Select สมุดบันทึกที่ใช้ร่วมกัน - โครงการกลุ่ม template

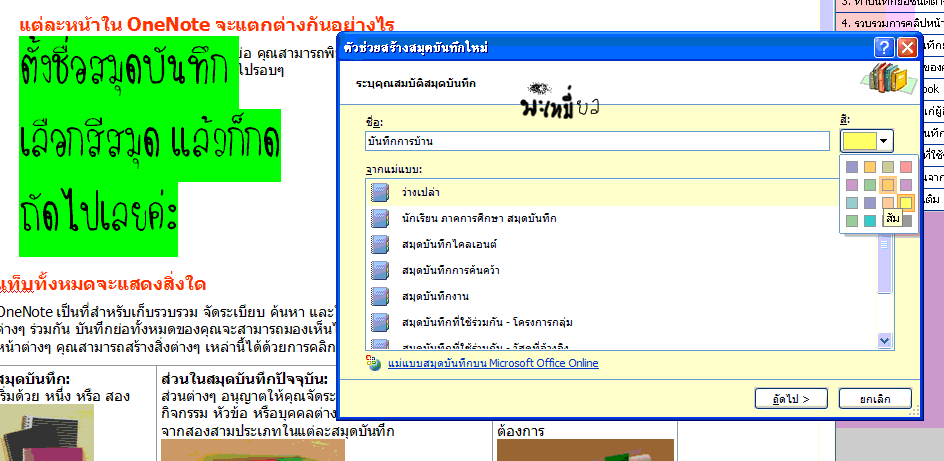coord(621,322)
